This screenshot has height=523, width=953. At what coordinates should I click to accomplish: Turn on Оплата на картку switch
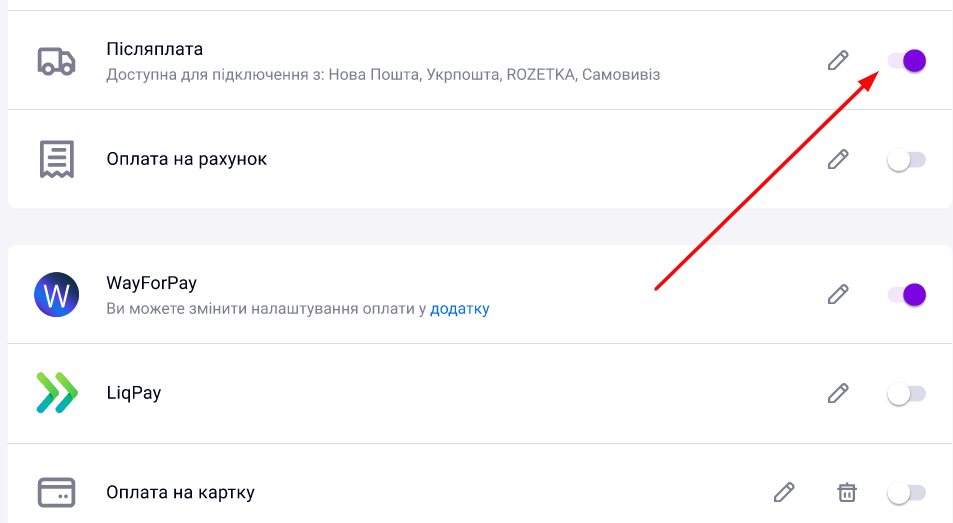(907, 493)
